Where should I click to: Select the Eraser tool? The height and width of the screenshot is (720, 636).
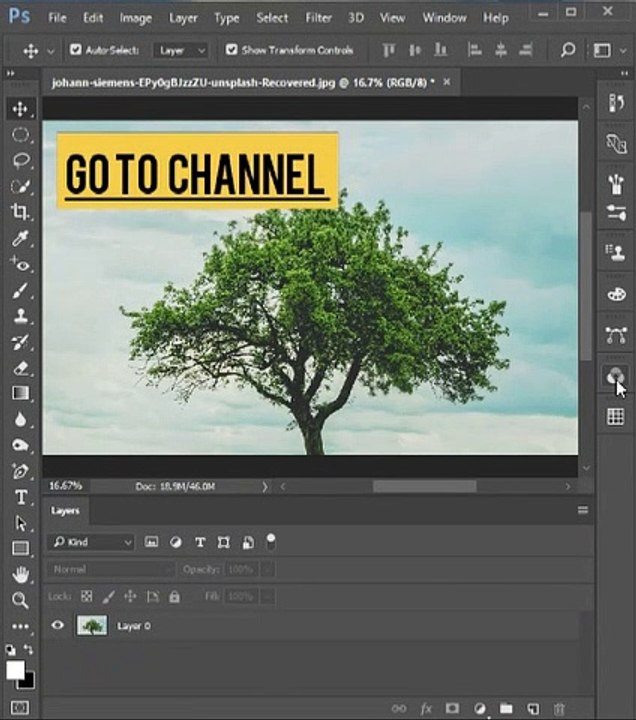click(x=20, y=368)
